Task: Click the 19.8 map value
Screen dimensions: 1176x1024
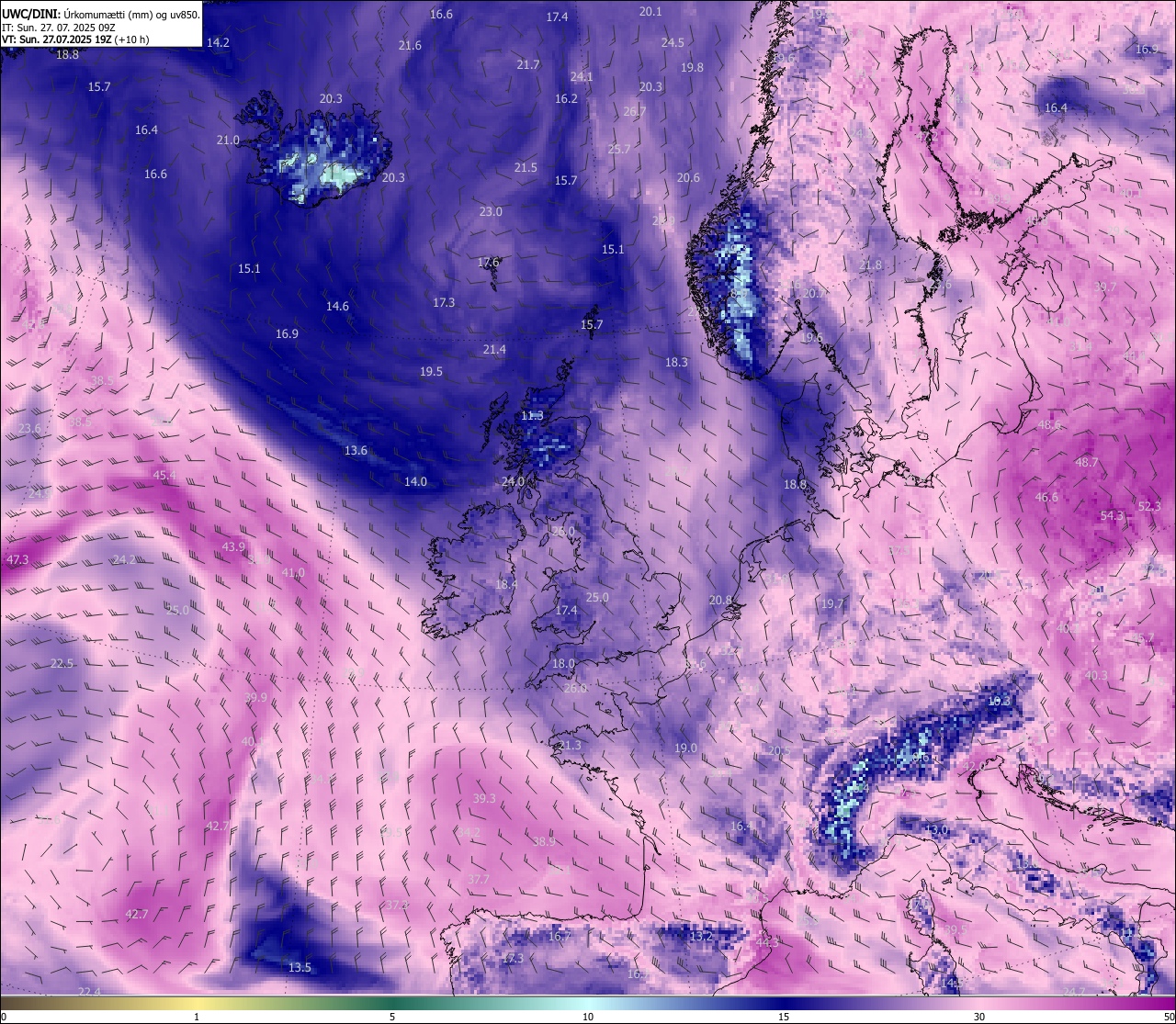Action: [x=692, y=67]
